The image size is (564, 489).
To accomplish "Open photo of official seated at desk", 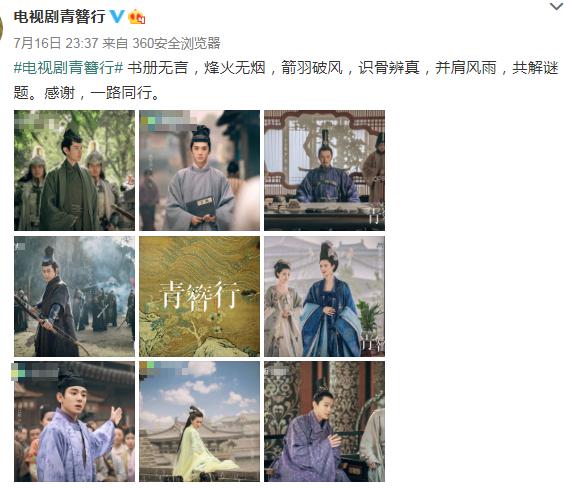I will [324, 170].
